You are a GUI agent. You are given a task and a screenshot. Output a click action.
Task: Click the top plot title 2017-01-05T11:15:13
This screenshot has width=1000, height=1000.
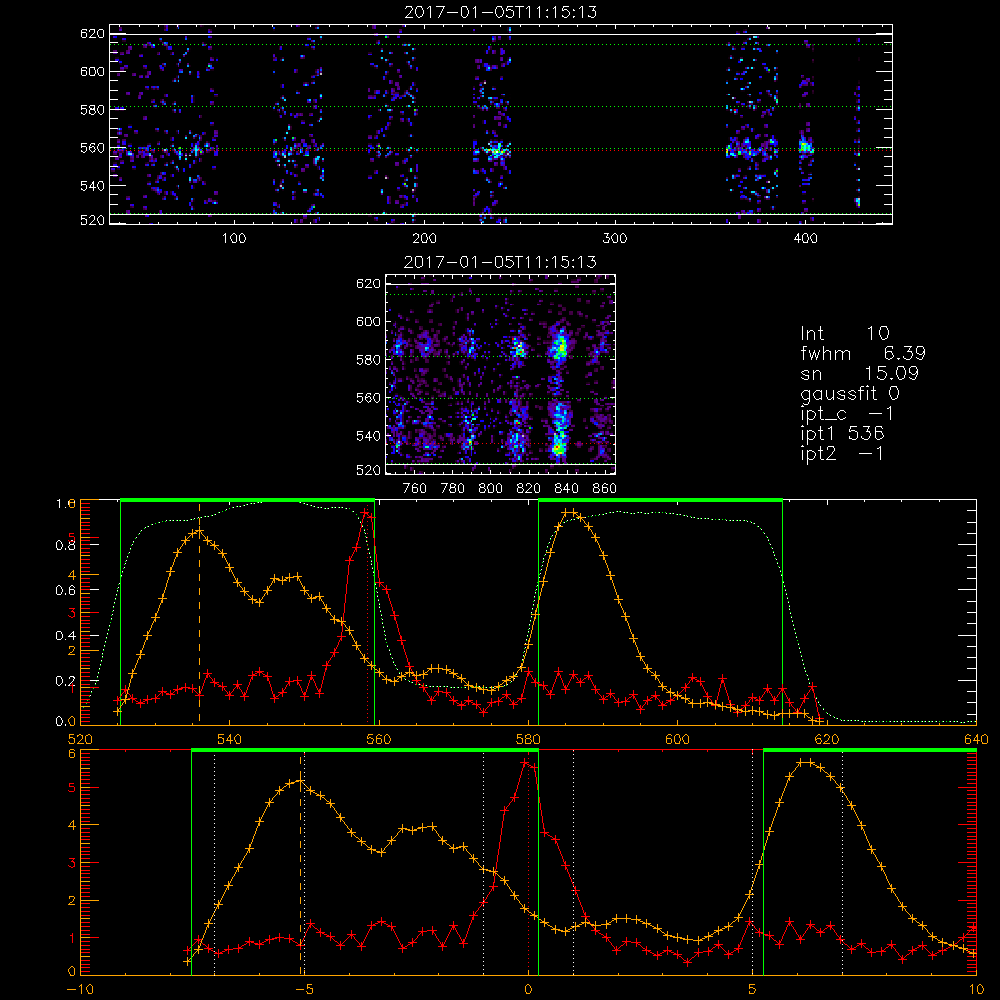(x=500, y=12)
